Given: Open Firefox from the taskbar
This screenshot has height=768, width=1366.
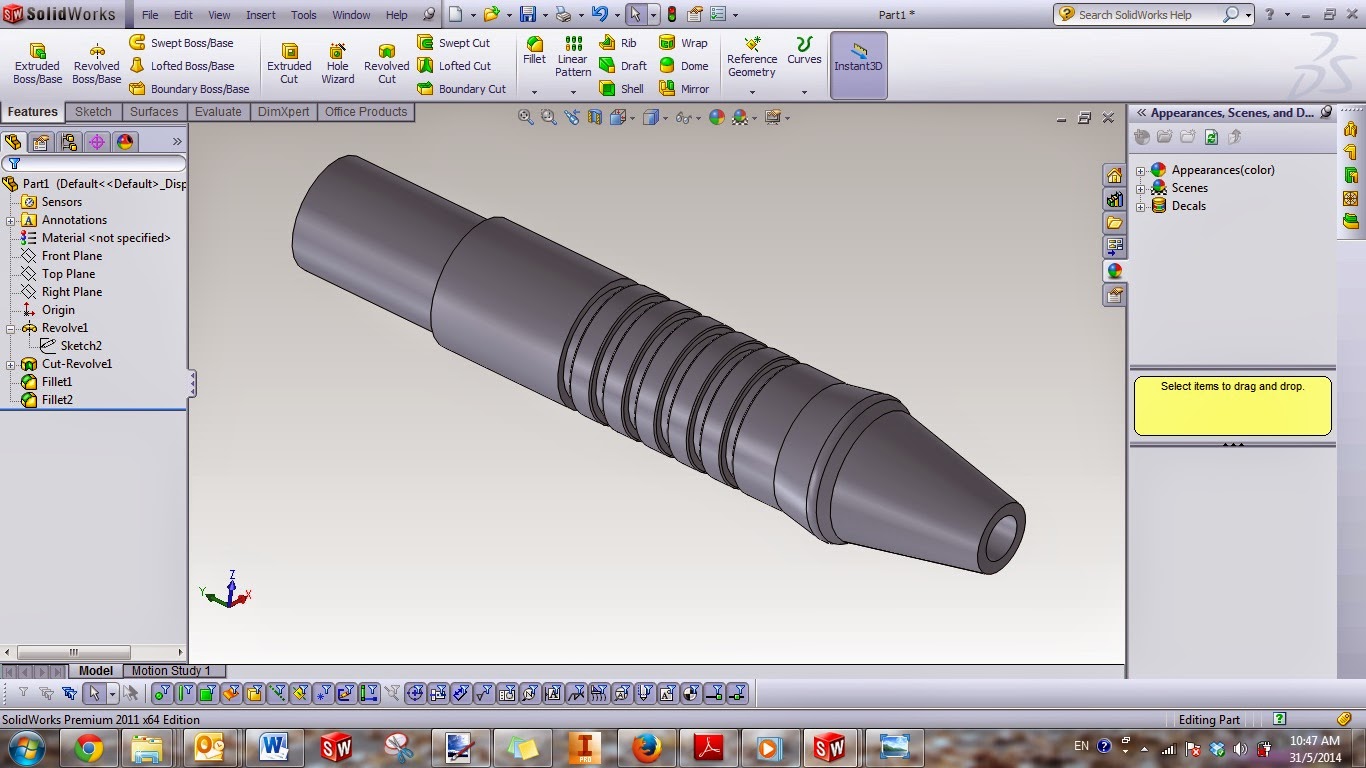Looking at the screenshot, I should point(647,747).
